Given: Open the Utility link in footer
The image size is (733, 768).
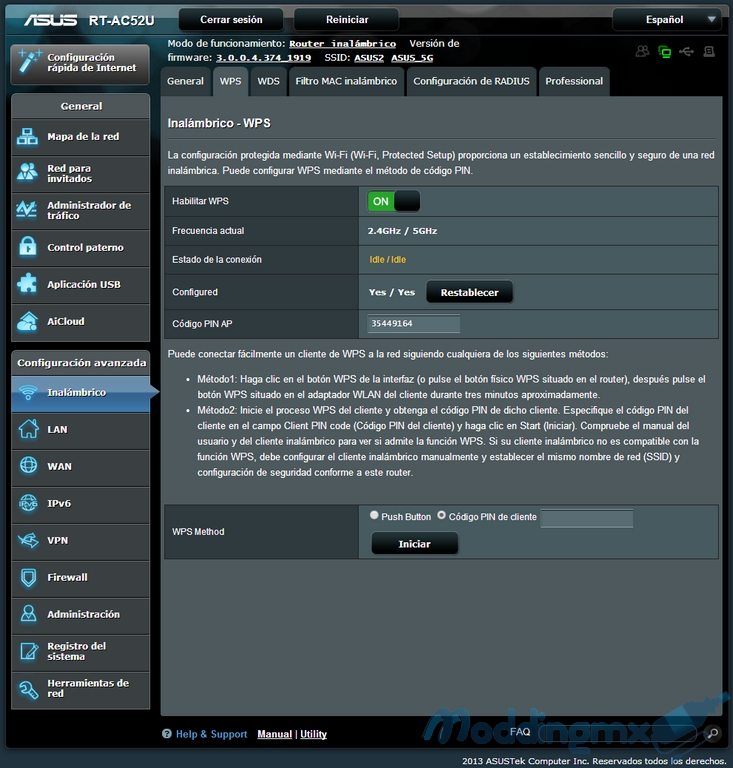Looking at the screenshot, I should (x=313, y=734).
